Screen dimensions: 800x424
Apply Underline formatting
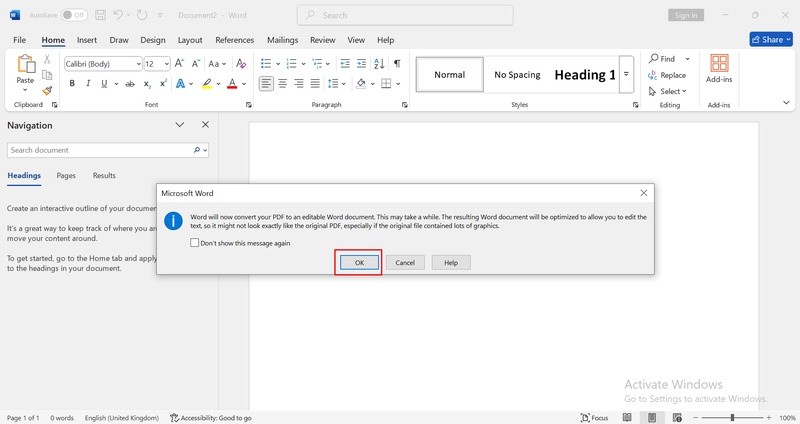click(x=104, y=83)
